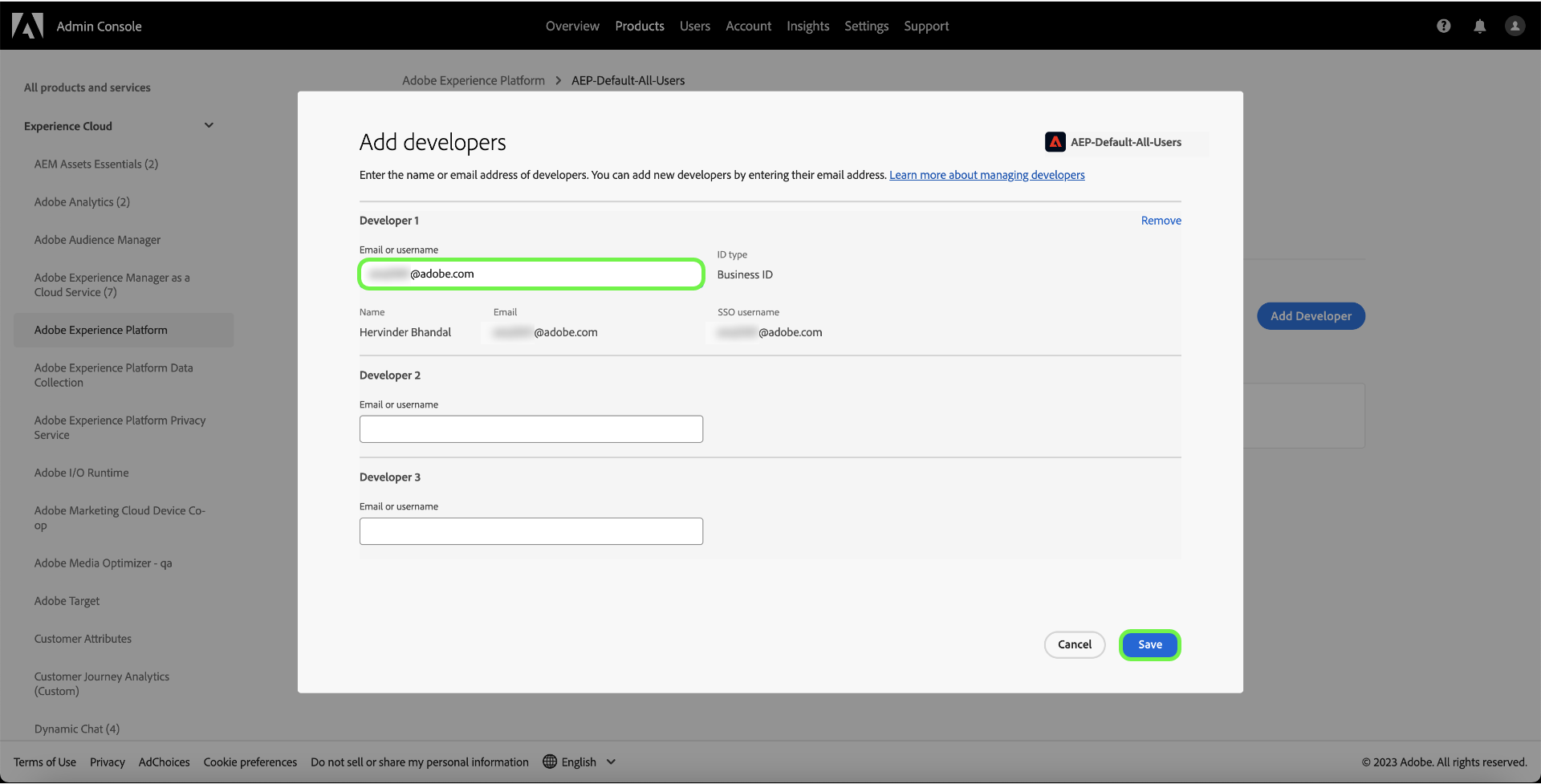Click the Business ID type value

click(x=745, y=274)
